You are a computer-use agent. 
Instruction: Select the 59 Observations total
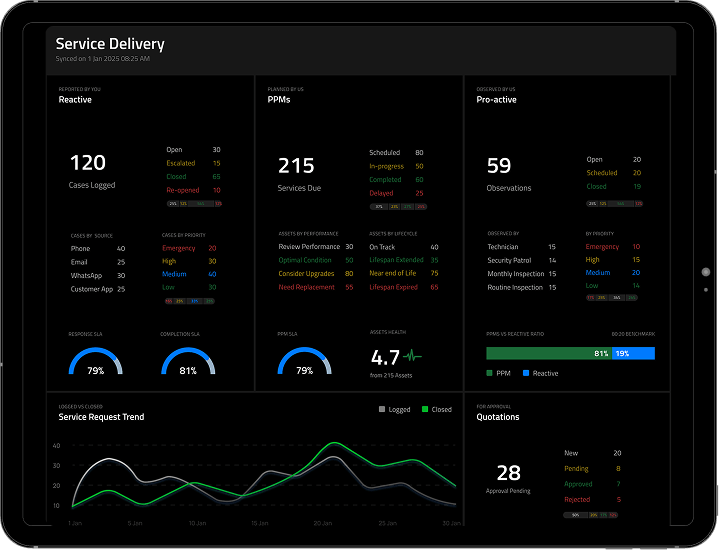499,166
